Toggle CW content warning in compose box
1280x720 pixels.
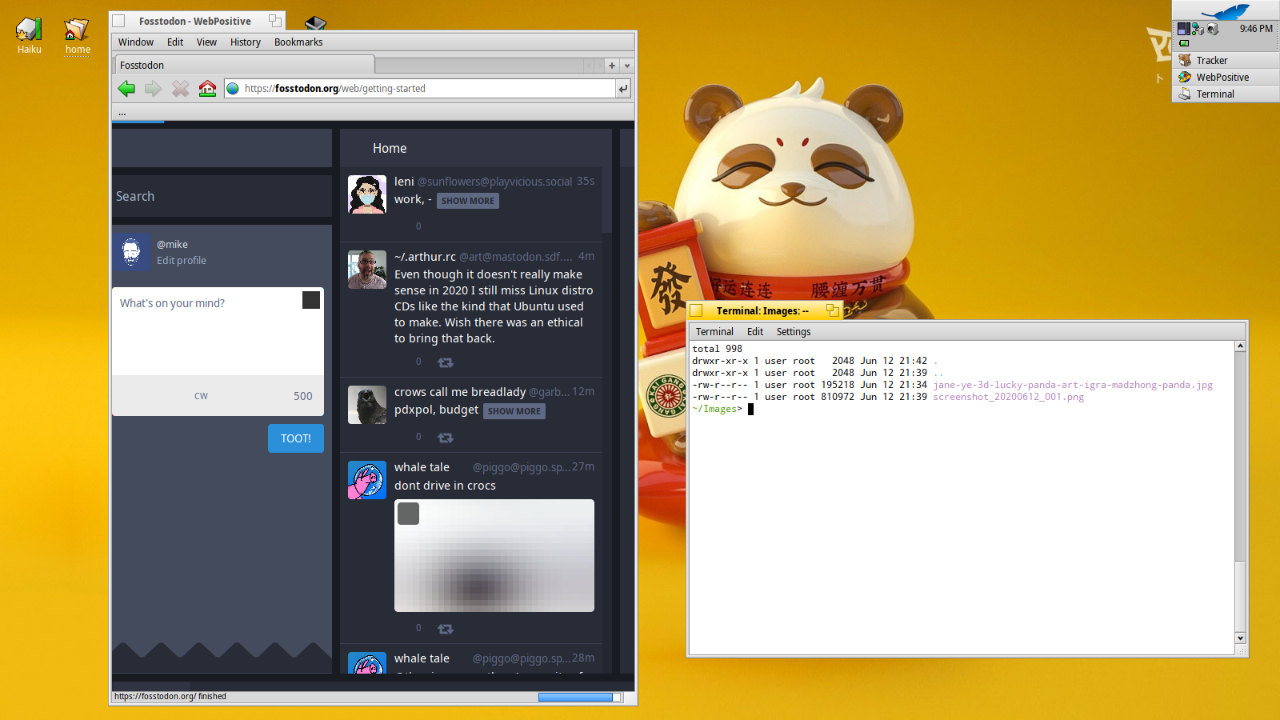[201, 396]
